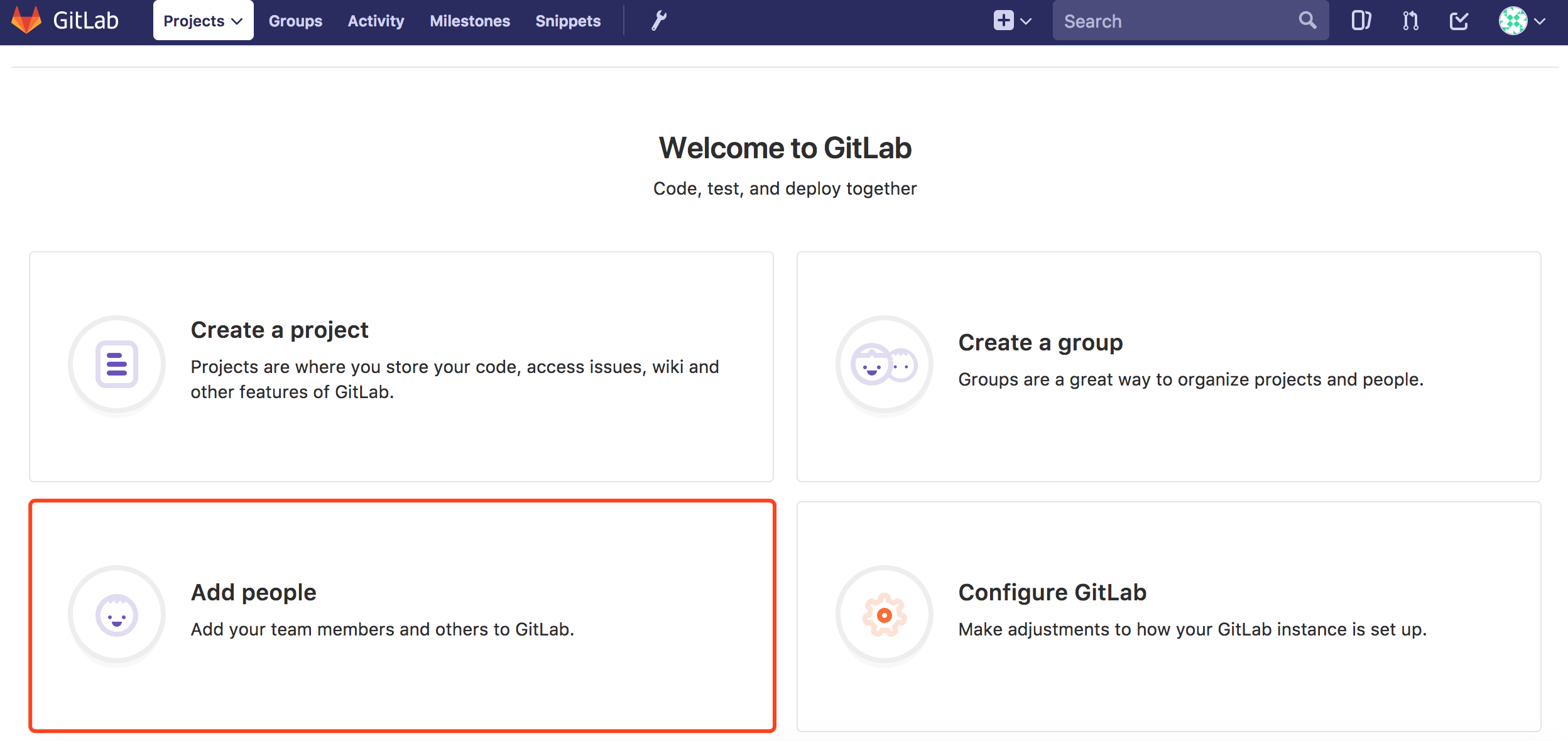This screenshot has width=1568, height=741.
Task: Open the Activity menu item
Action: [x=376, y=21]
